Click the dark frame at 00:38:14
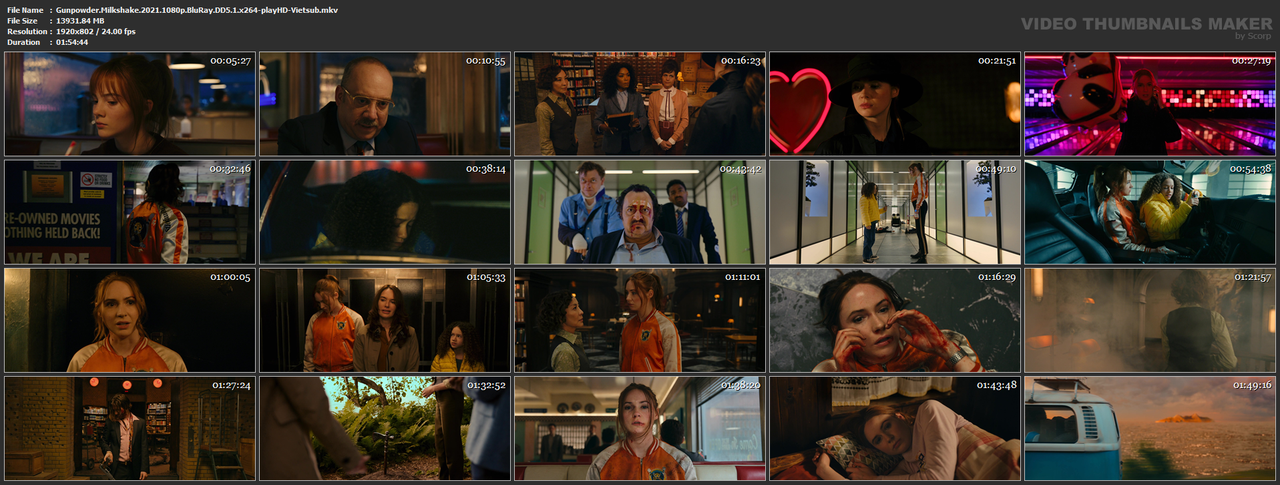 coord(384,212)
